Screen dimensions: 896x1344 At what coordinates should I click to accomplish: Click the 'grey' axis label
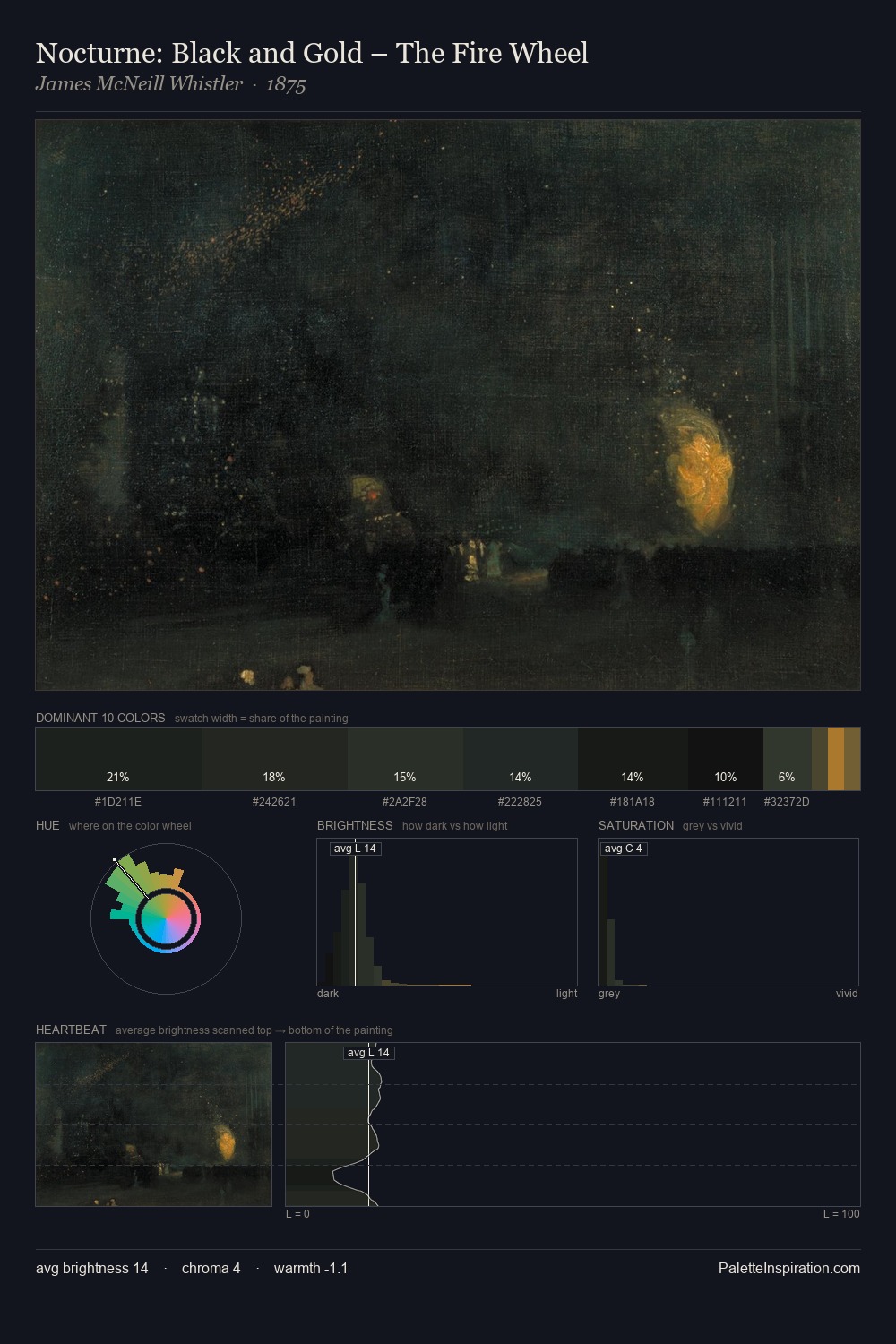(x=609, y=994)
